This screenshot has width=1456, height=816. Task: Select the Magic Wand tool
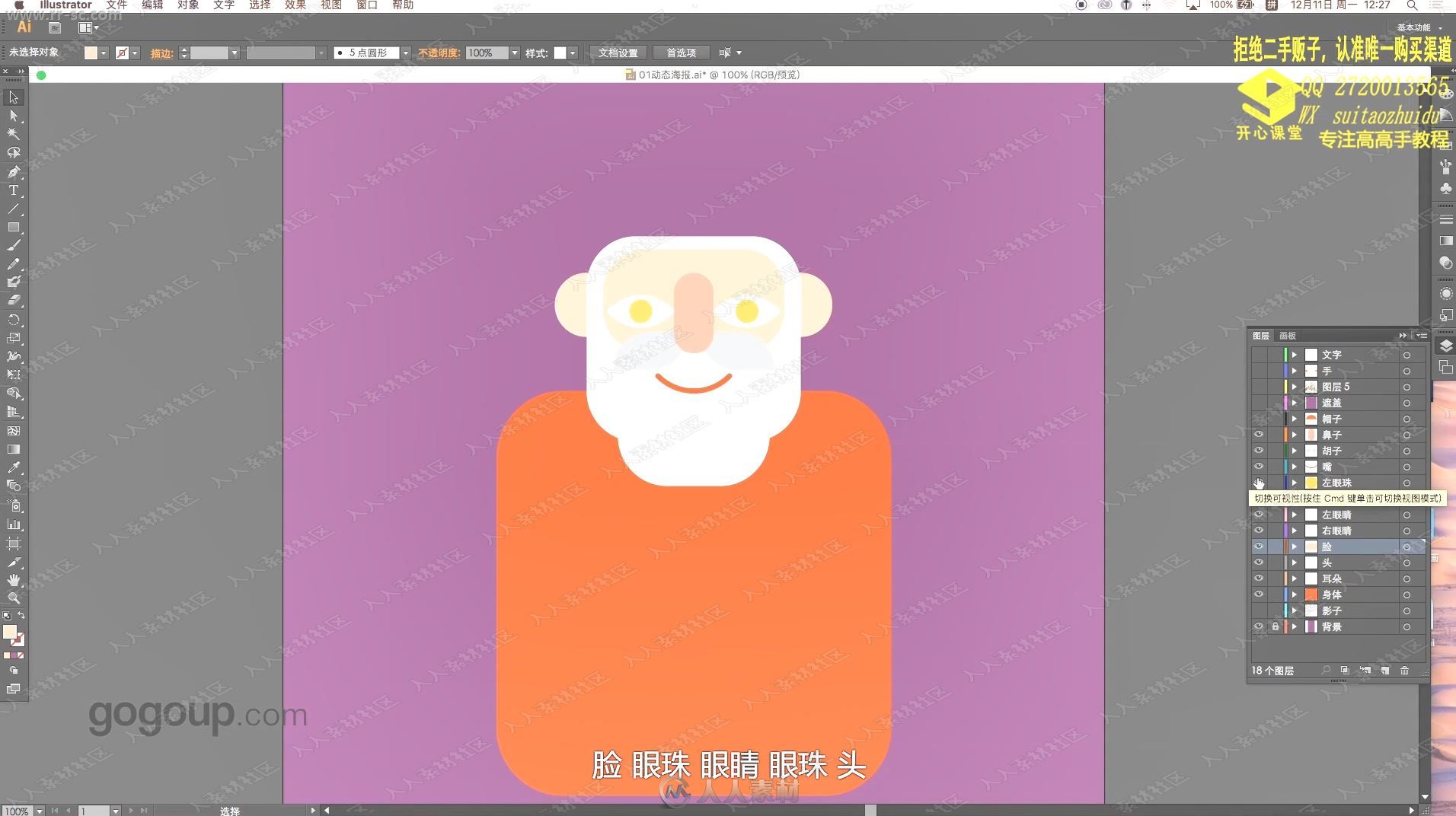point(13,134)
